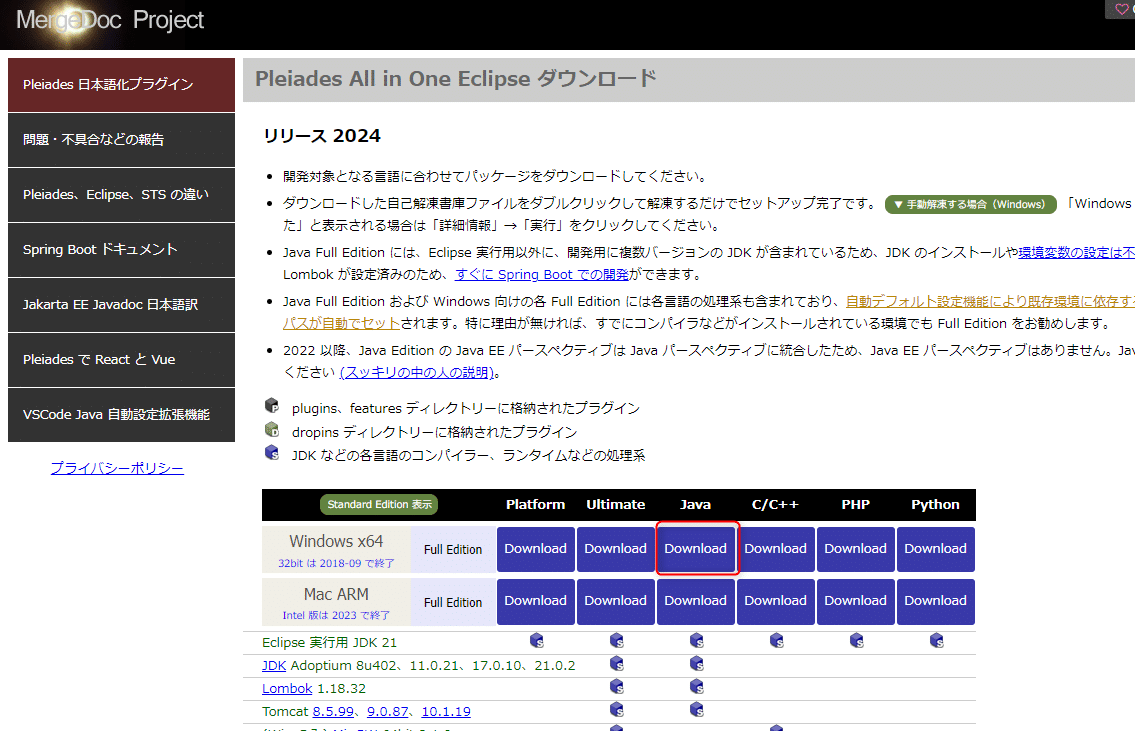
Task: Click Python icon in Eclipse JDK 21 row
Action: click(937, 641)
